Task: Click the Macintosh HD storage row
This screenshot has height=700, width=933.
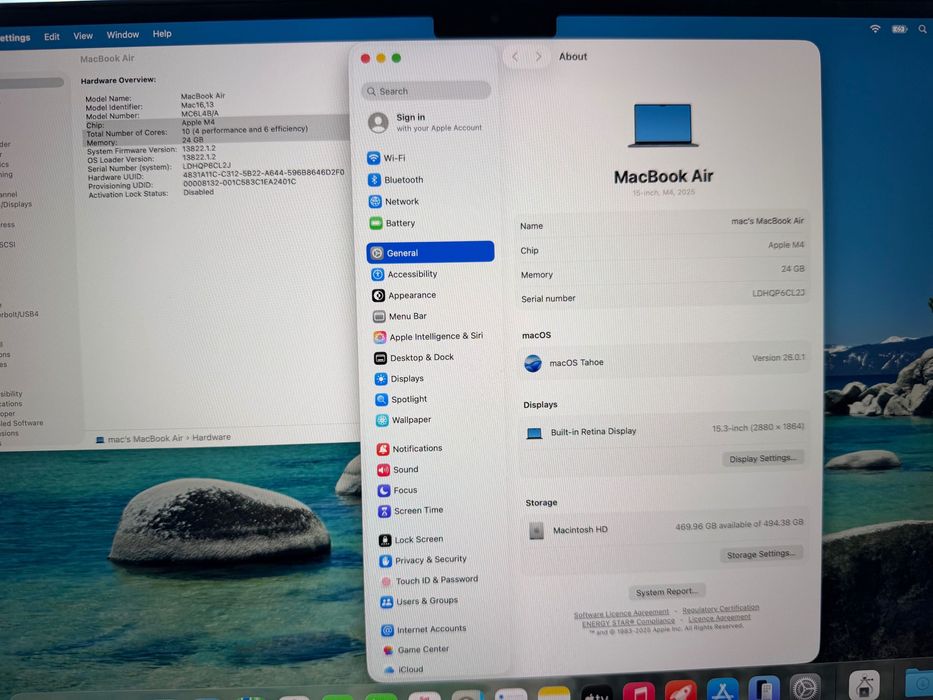Action: (665, 527)
